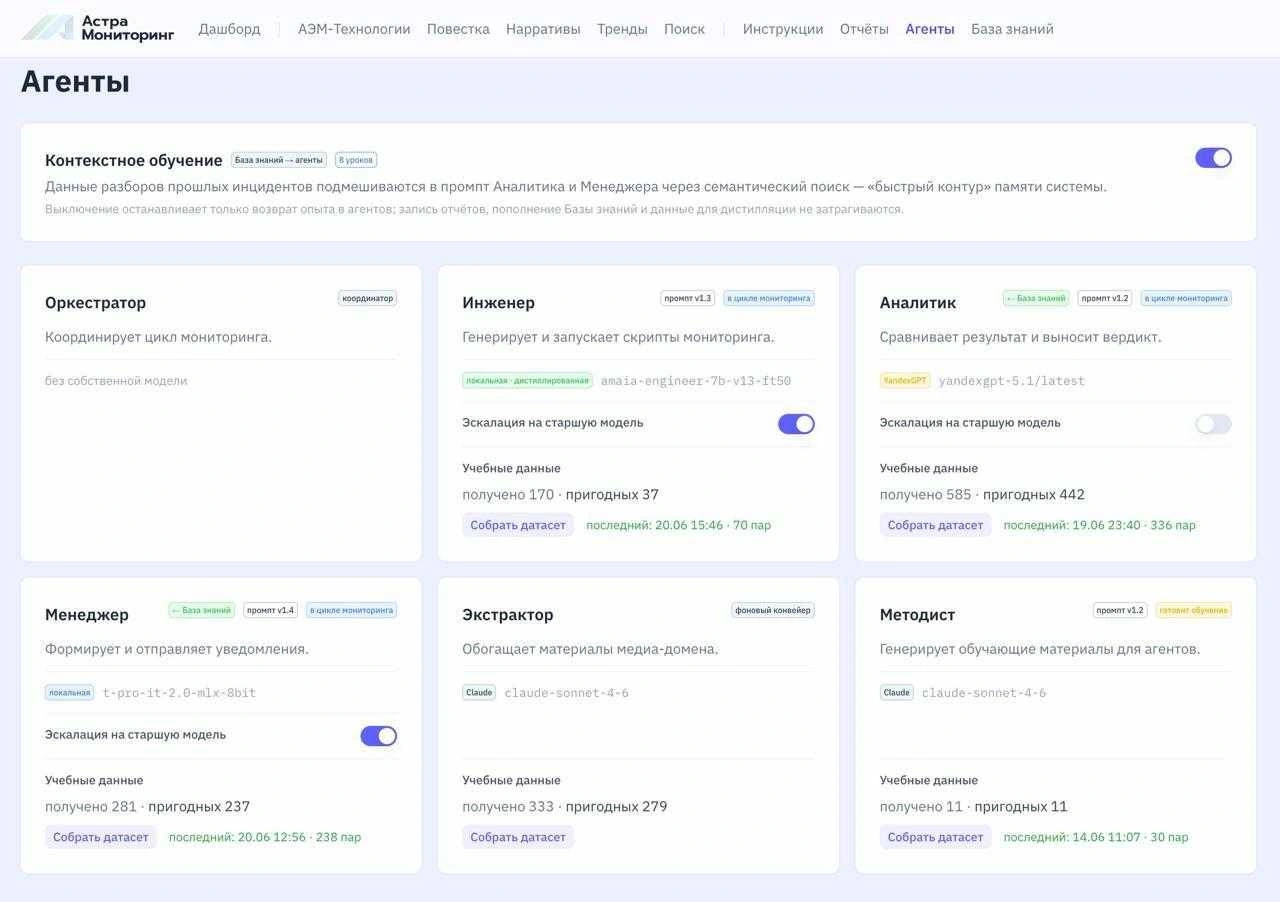Click the "промпт v1.2" badge on Аналитик
Screen dimensions: 1280x902
pos(1105,298)
